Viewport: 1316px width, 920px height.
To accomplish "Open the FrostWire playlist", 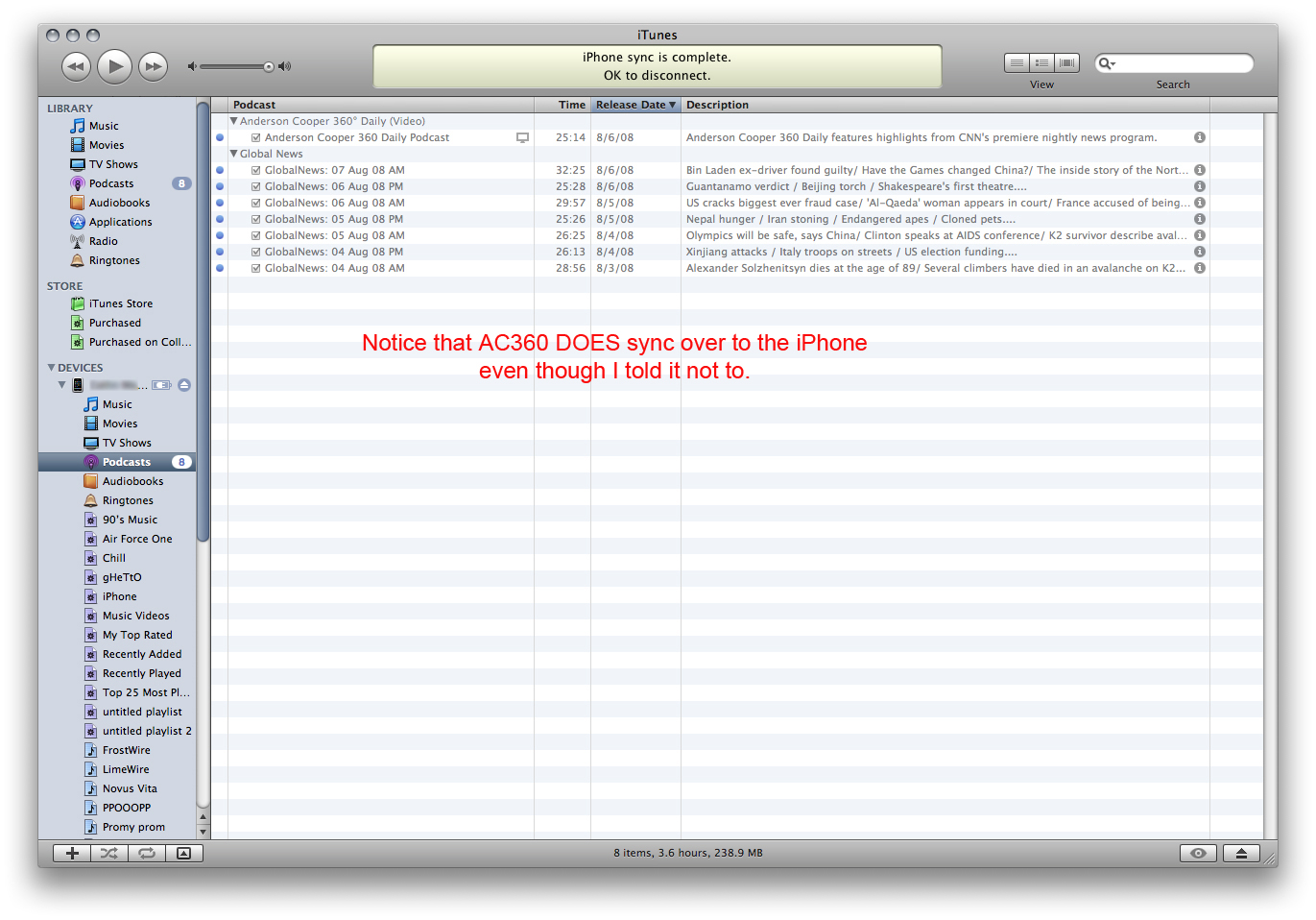I will click(126, 750).
